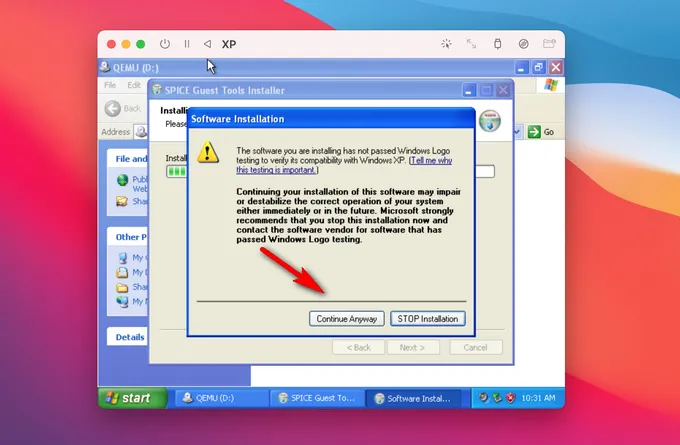Click Continue Anyway button
680x445 pixels.
coord(347,319)
